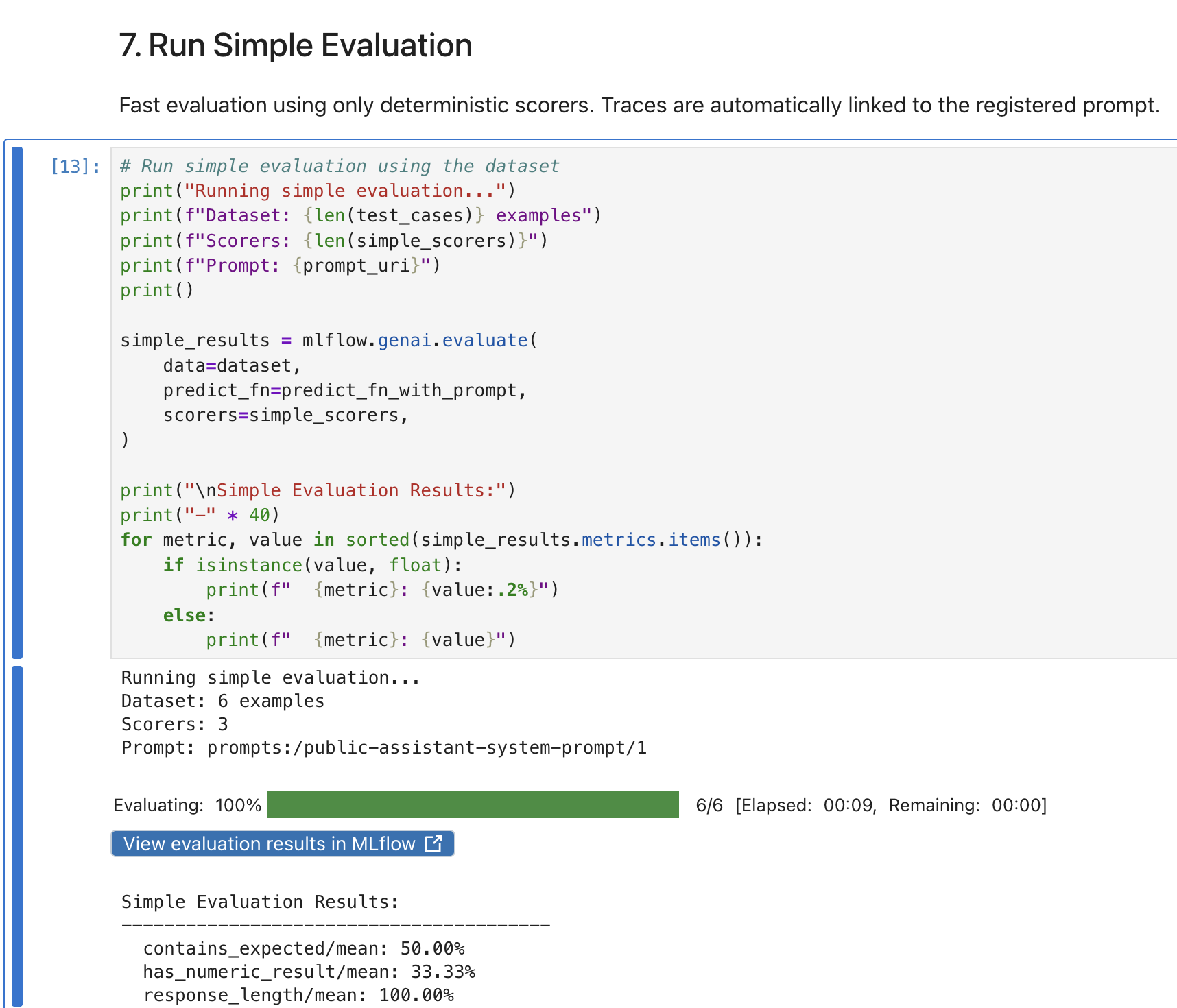Click the 6/6 progress counter
Screen dimensions: 1177x1008
(709, 805)
